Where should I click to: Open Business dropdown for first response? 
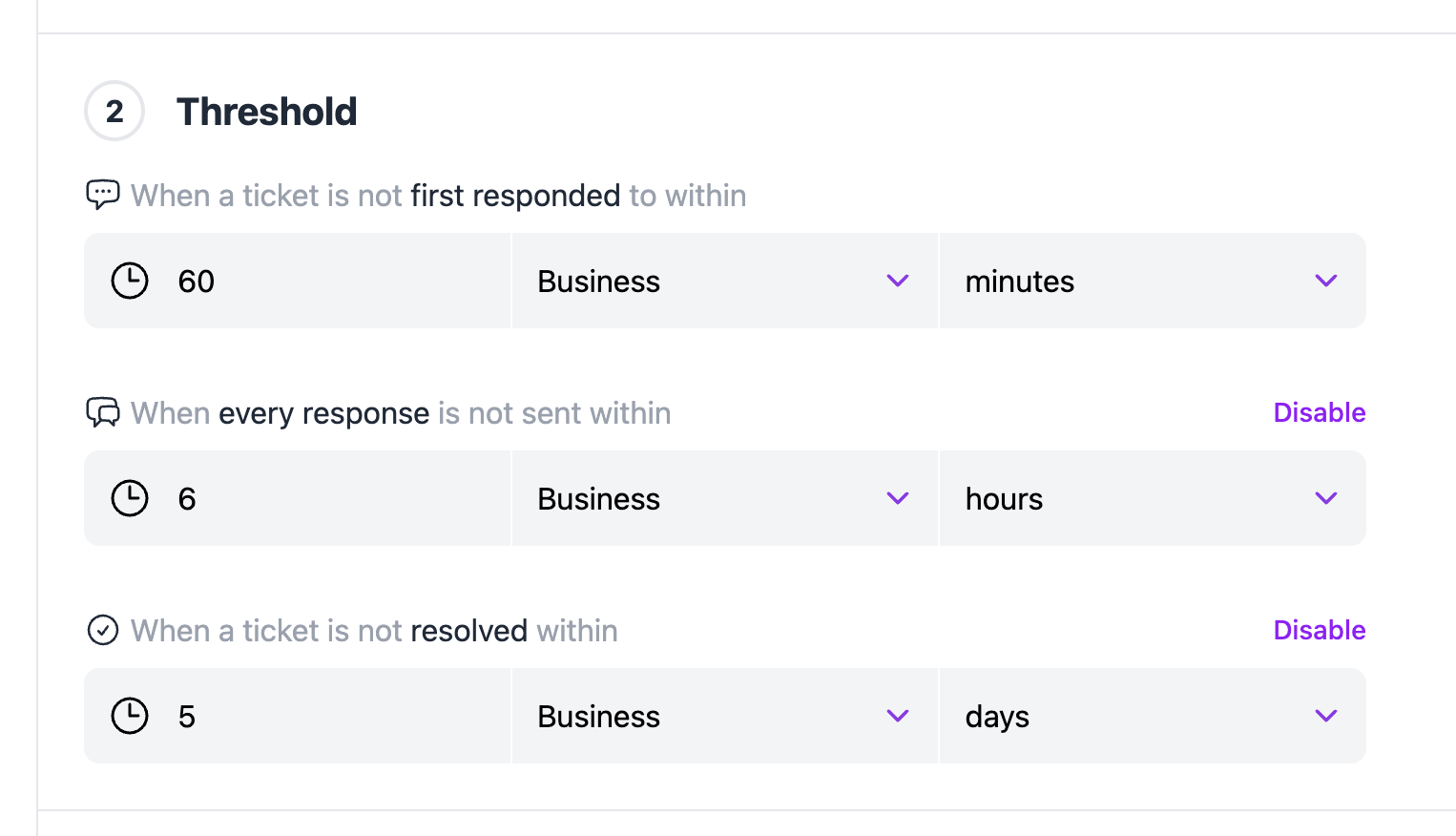coord(725,281)
